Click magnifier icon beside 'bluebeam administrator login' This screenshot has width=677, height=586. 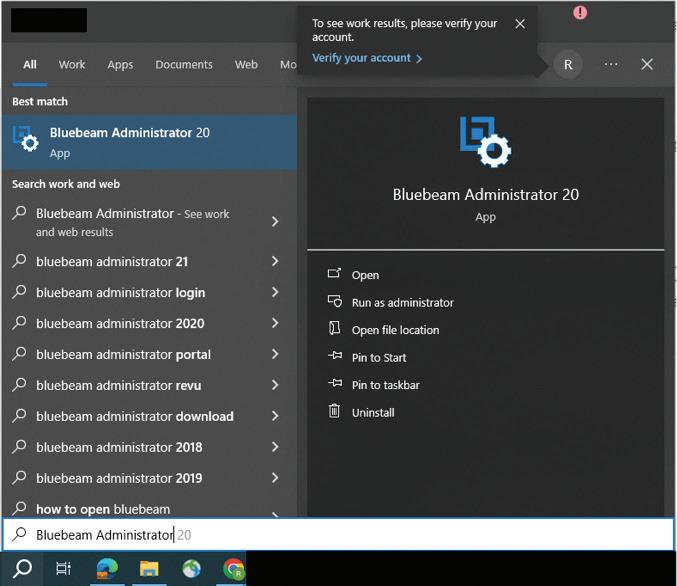[19, 292]
